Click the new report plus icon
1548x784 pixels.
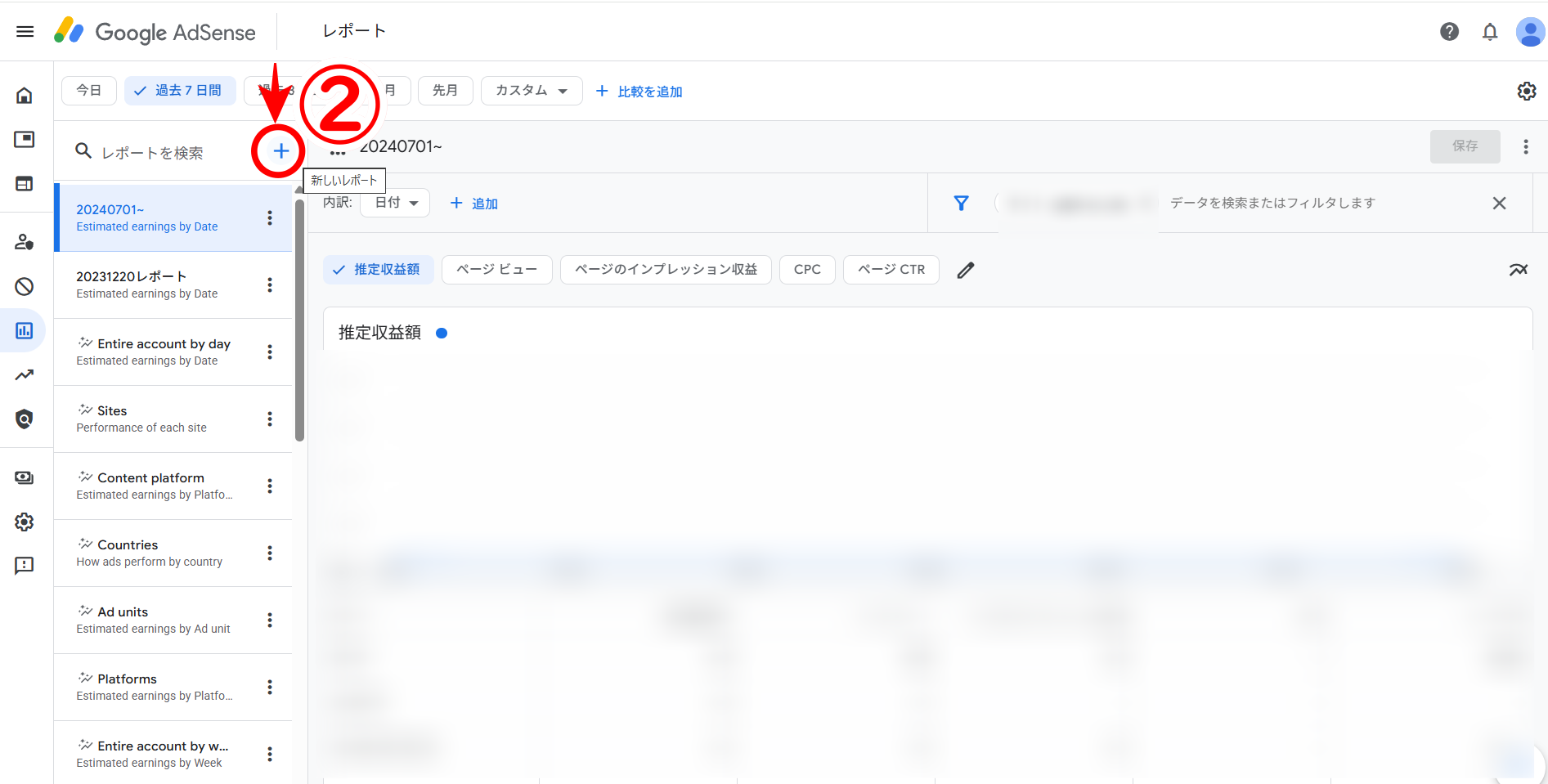[x=280, y=151]
